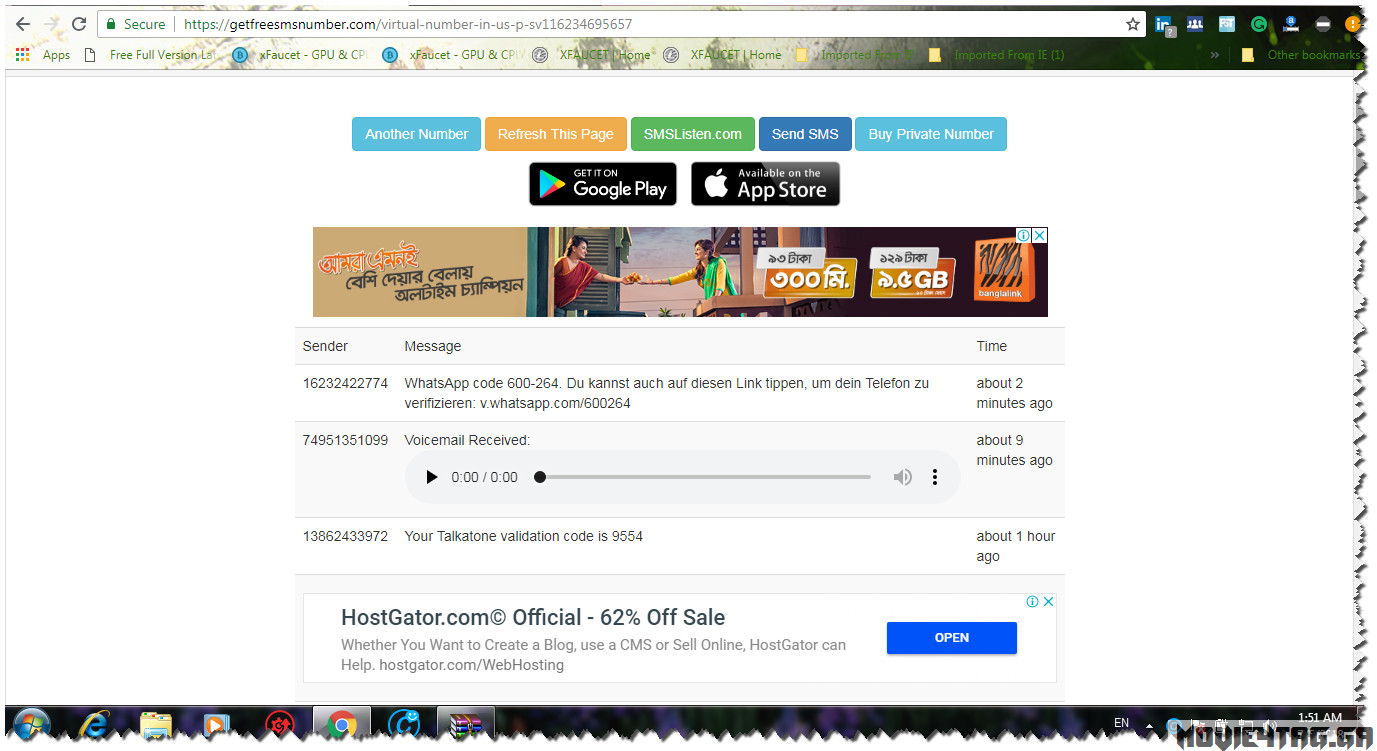Select sender number 13862433972

(345, 536)
